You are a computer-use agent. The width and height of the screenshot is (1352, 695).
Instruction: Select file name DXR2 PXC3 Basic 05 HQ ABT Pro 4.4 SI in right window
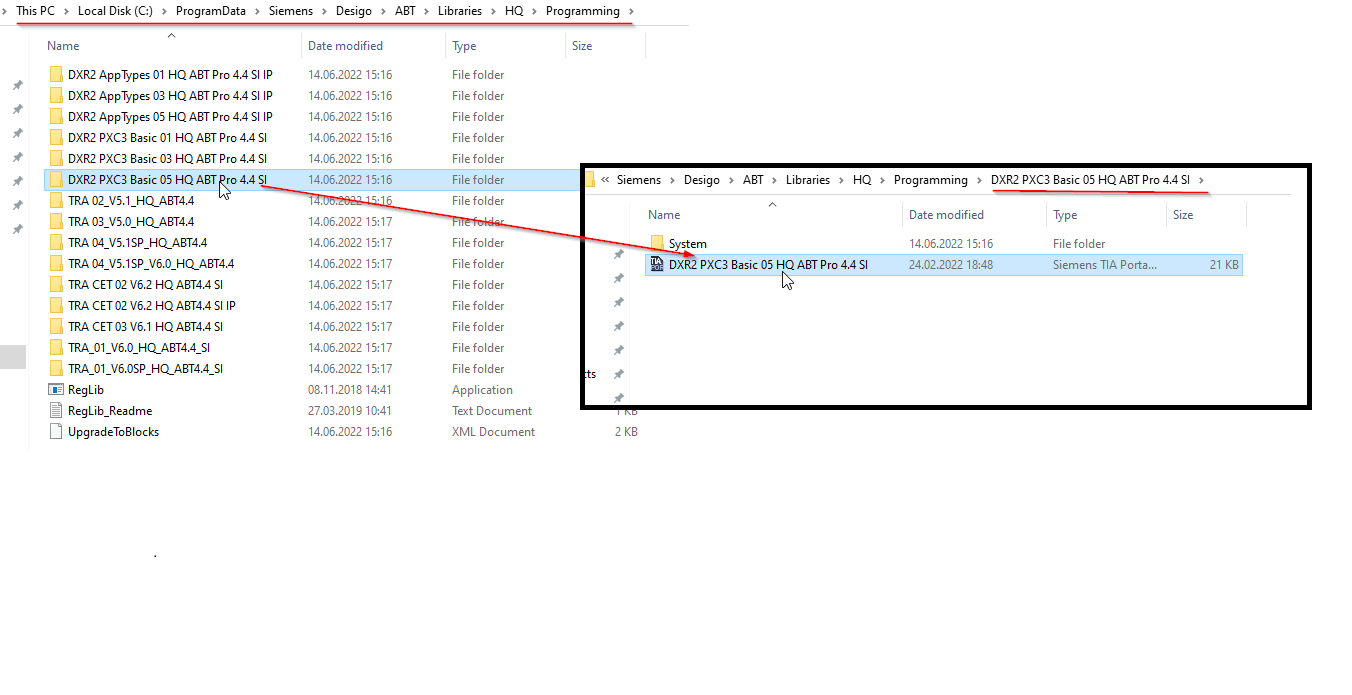[x=768, y=264]
